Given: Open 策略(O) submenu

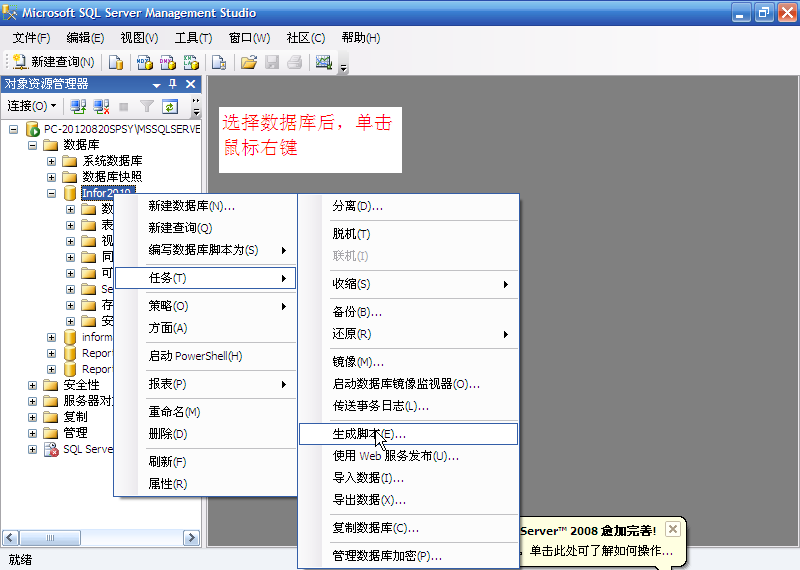Looking at the screenshot, I should click(x=206, y=306).
